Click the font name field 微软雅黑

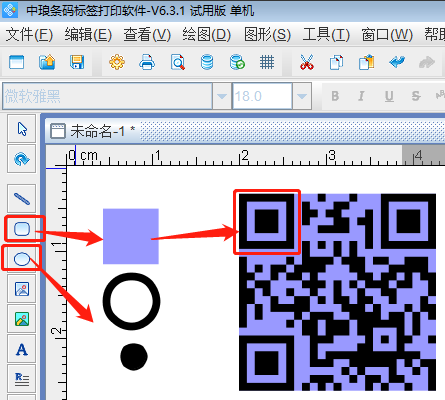click(x=107, y=96)
